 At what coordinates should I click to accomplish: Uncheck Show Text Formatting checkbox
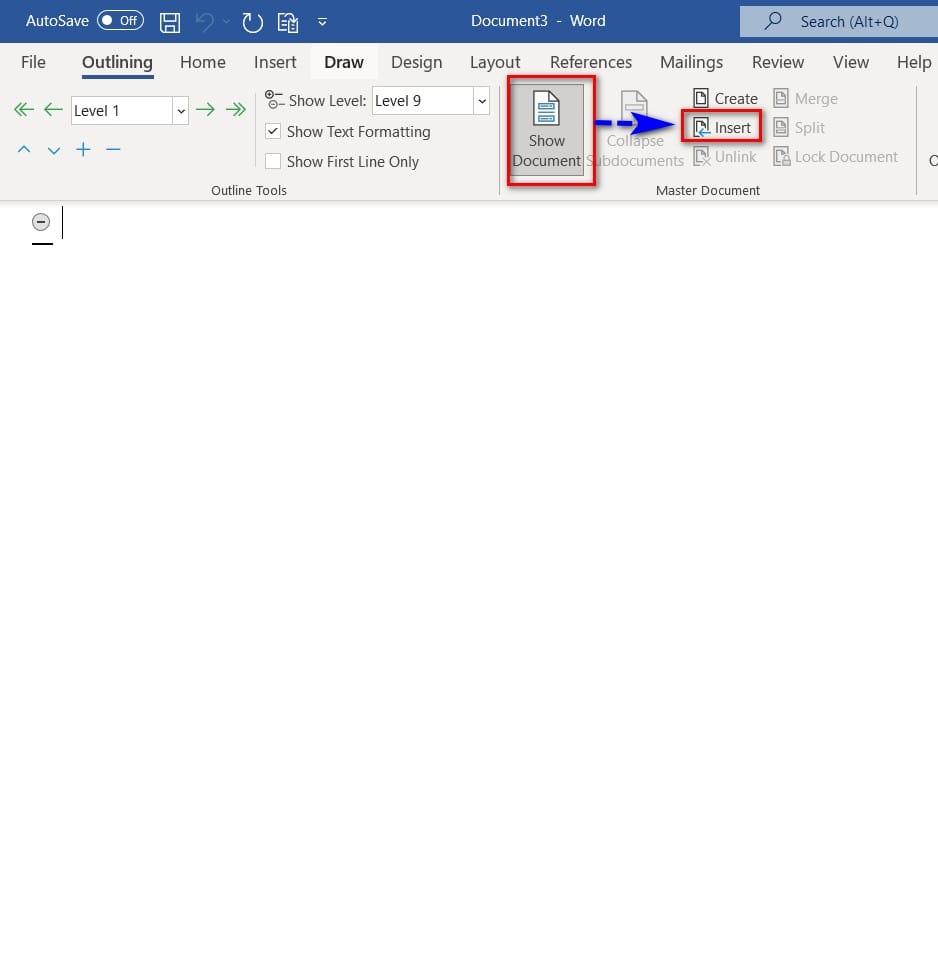[273, 132]
